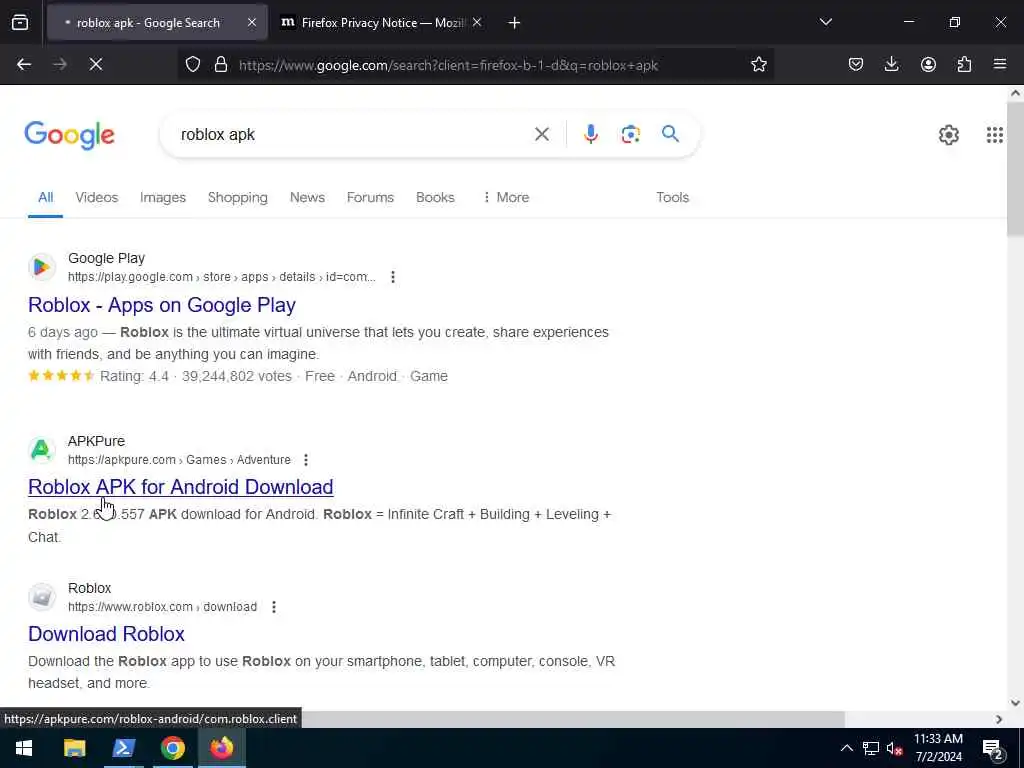Image resolution: width=1024 pixels, height=768 pixels.
Task: Open Roblox APK for Android Download link
Action: coord(181,487)
